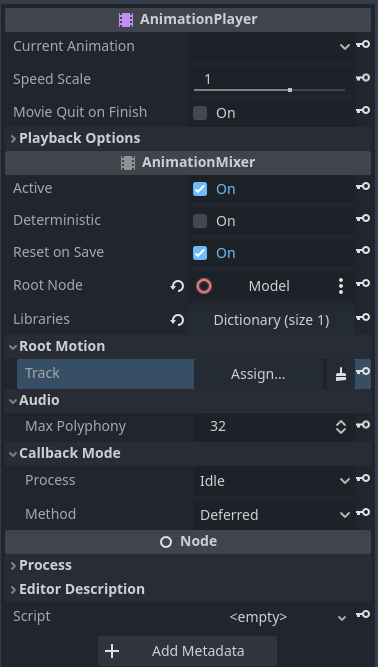Revert the Libraries property to default
The width and height of the screenshot is (378, 667).
coord(177,320)
